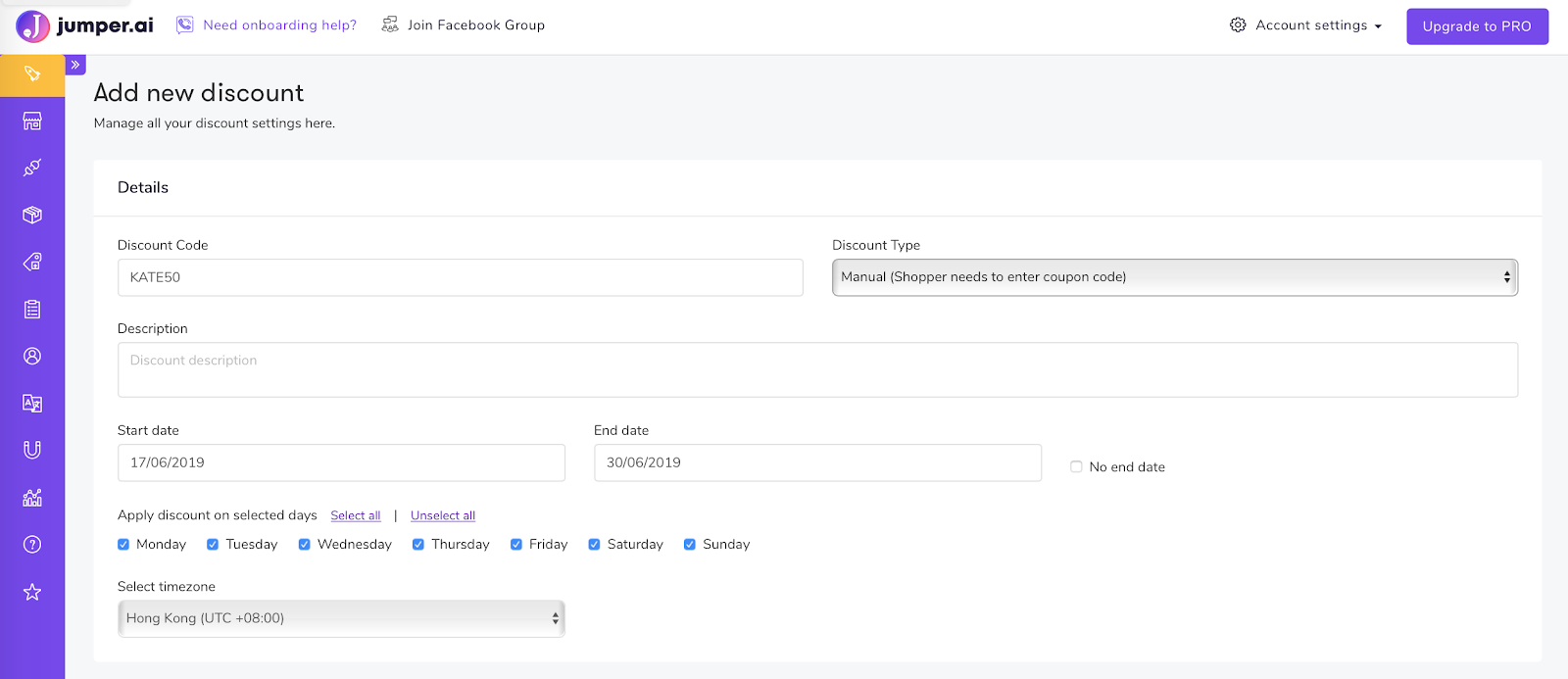
Task: Open the plug integrations sidebar icon
Action: [32, 168]
